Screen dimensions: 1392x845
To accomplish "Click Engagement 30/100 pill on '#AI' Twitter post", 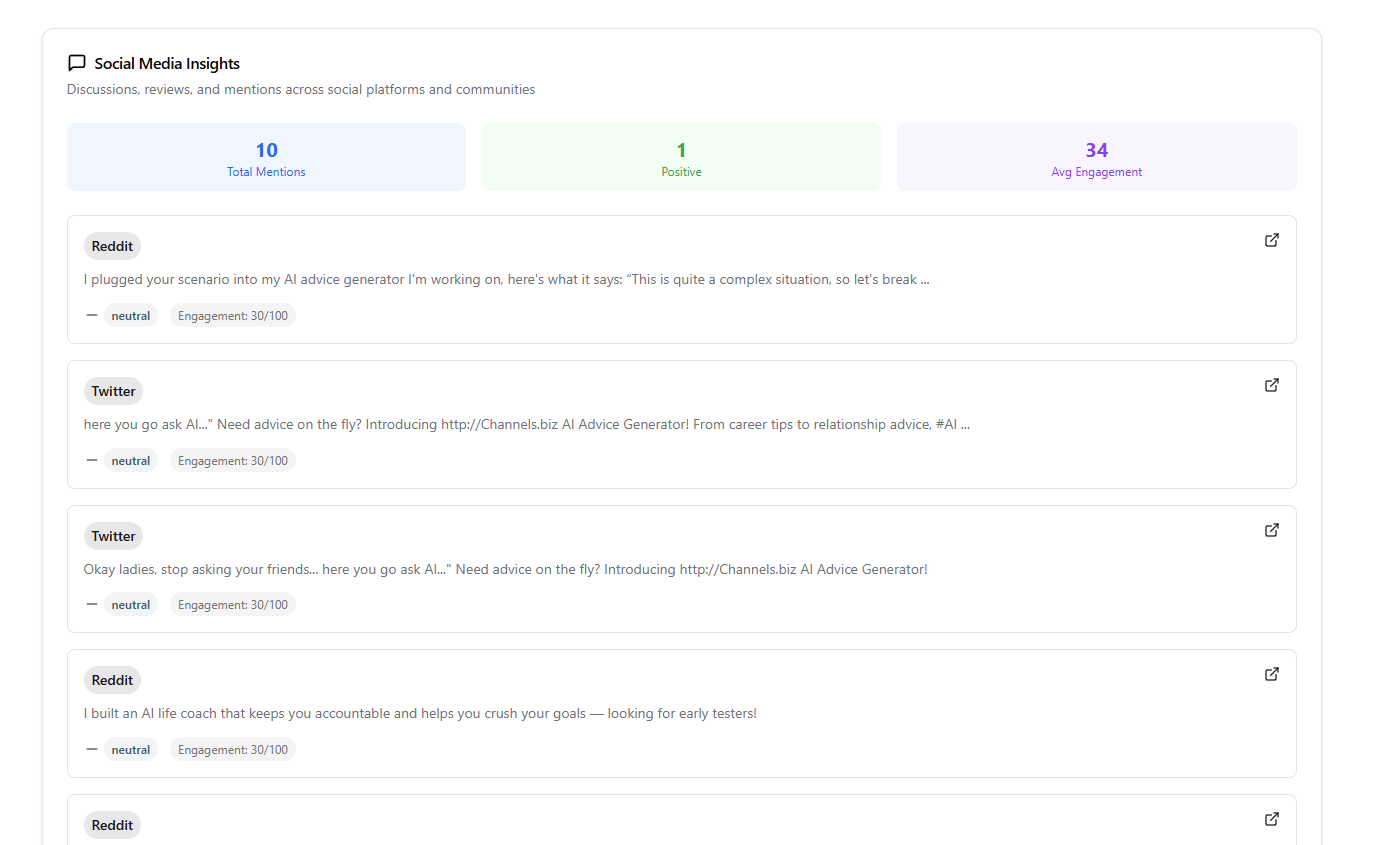I will (233, 461).
